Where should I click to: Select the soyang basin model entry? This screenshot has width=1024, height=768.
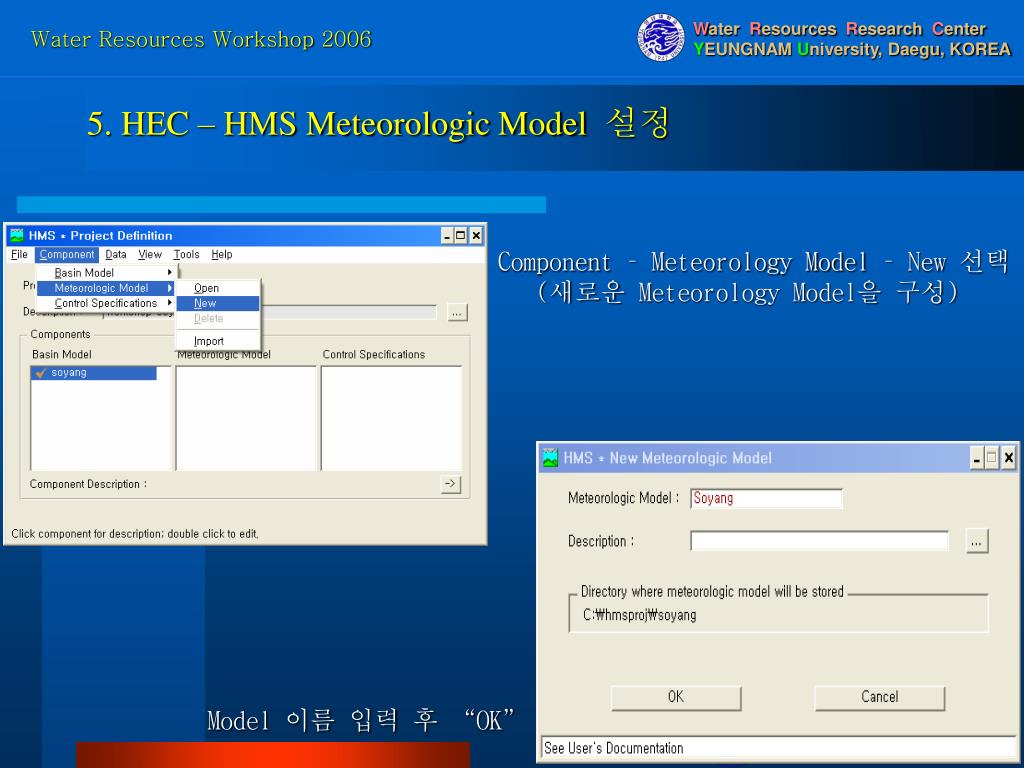(x=93, y=373)
